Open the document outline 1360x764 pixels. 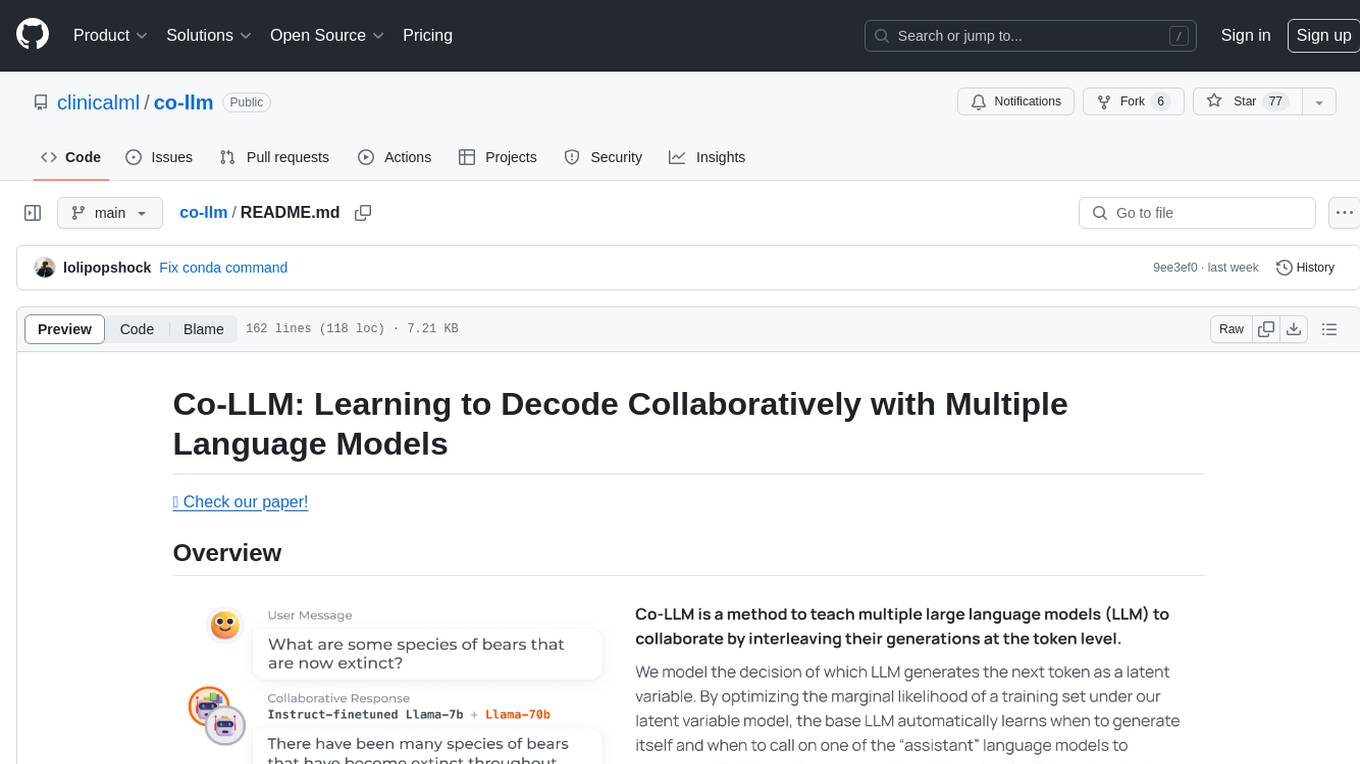click(1329, 329)
